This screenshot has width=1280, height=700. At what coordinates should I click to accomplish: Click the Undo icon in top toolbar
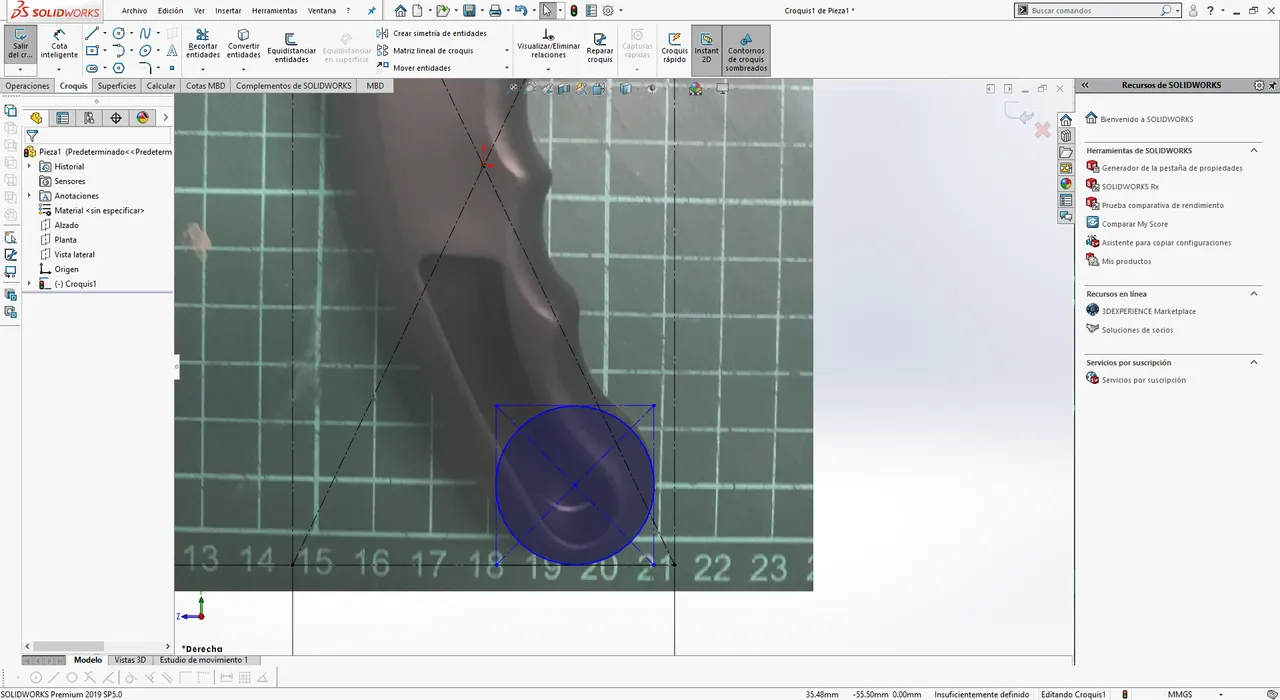(x=519, y=10)
